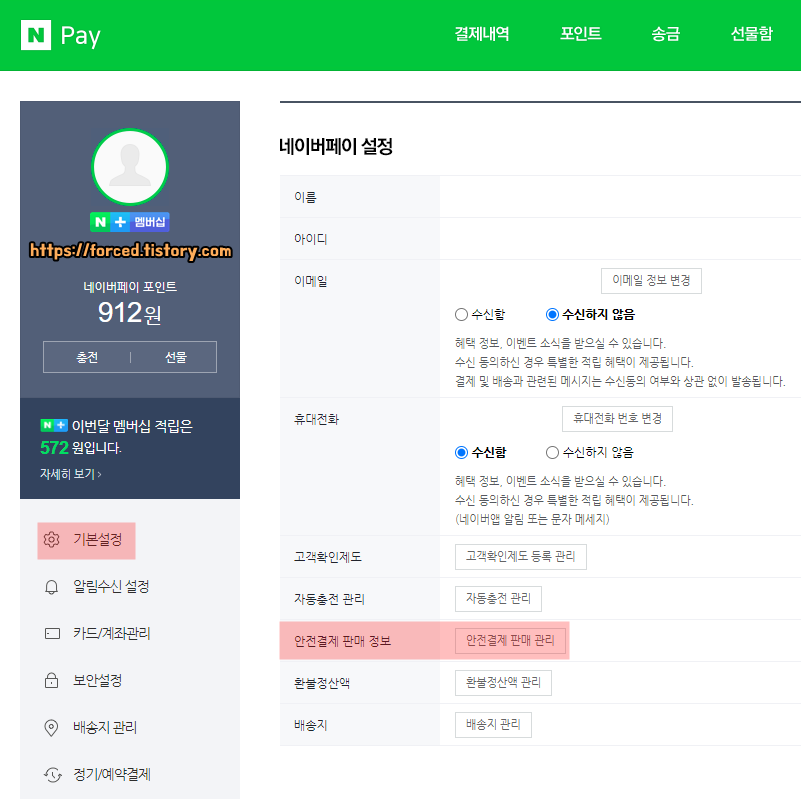Open 포인트 menu

[x=580, y=34]
